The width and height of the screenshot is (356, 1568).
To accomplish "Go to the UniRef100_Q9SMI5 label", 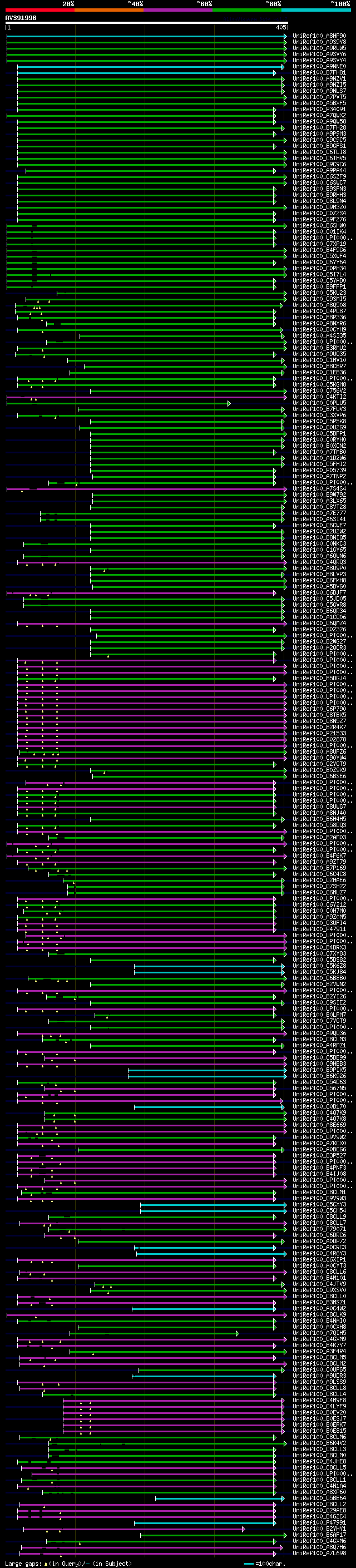I will pos(319,299).
